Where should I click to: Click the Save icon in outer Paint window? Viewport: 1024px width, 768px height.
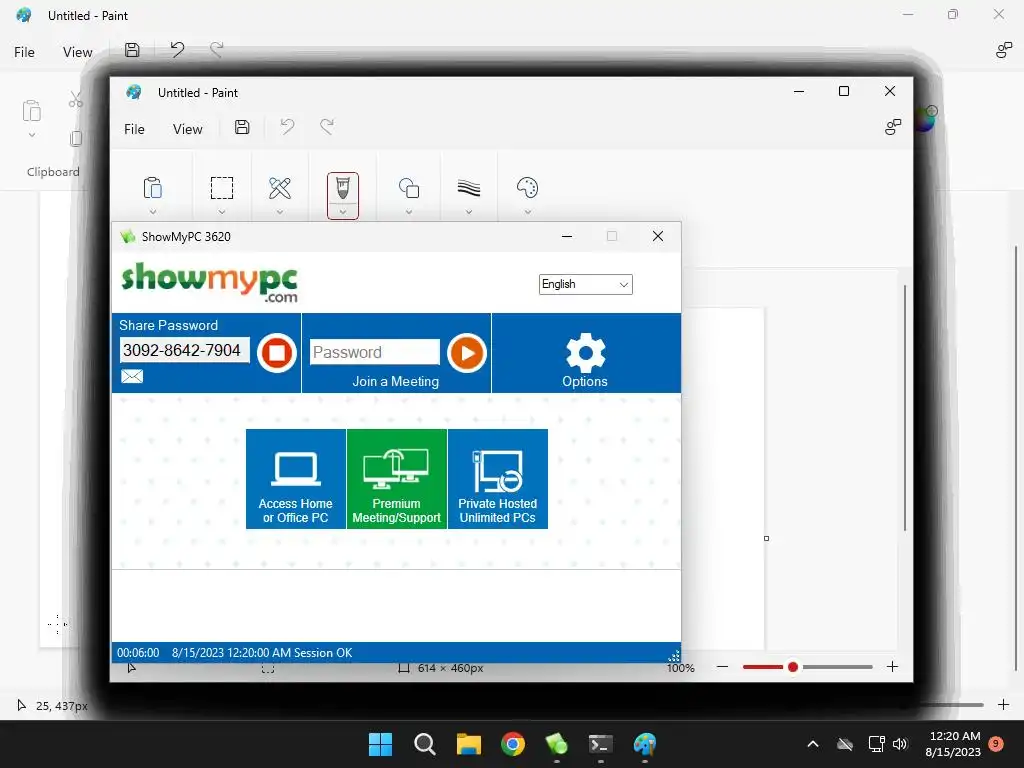132,50
